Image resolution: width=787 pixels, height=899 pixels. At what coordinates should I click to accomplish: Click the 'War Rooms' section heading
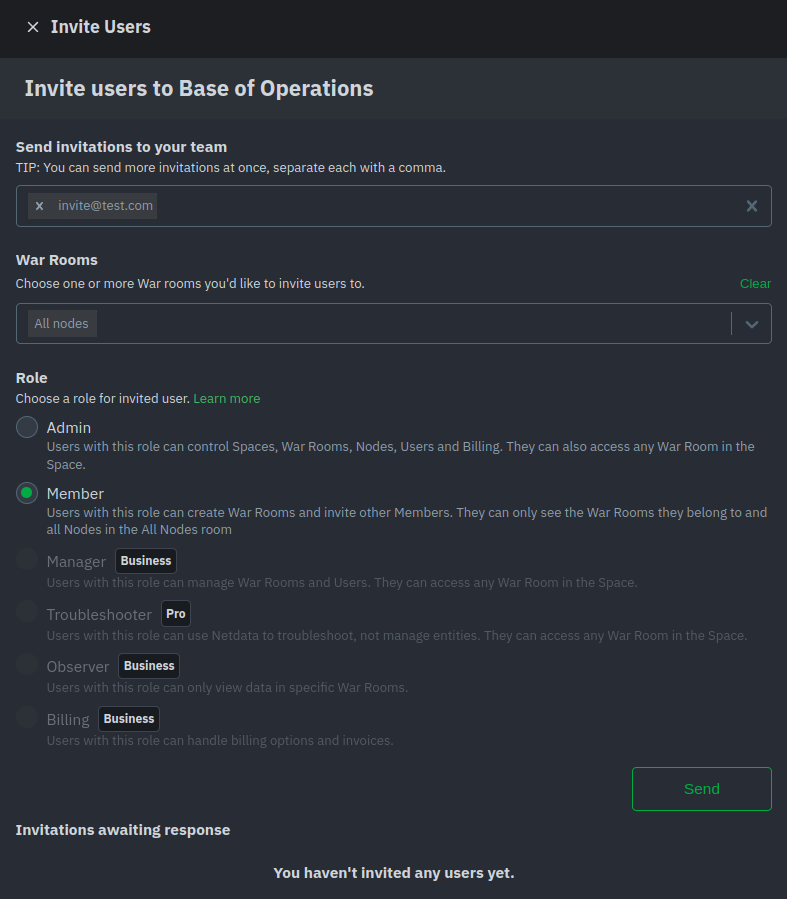(57, 260)
